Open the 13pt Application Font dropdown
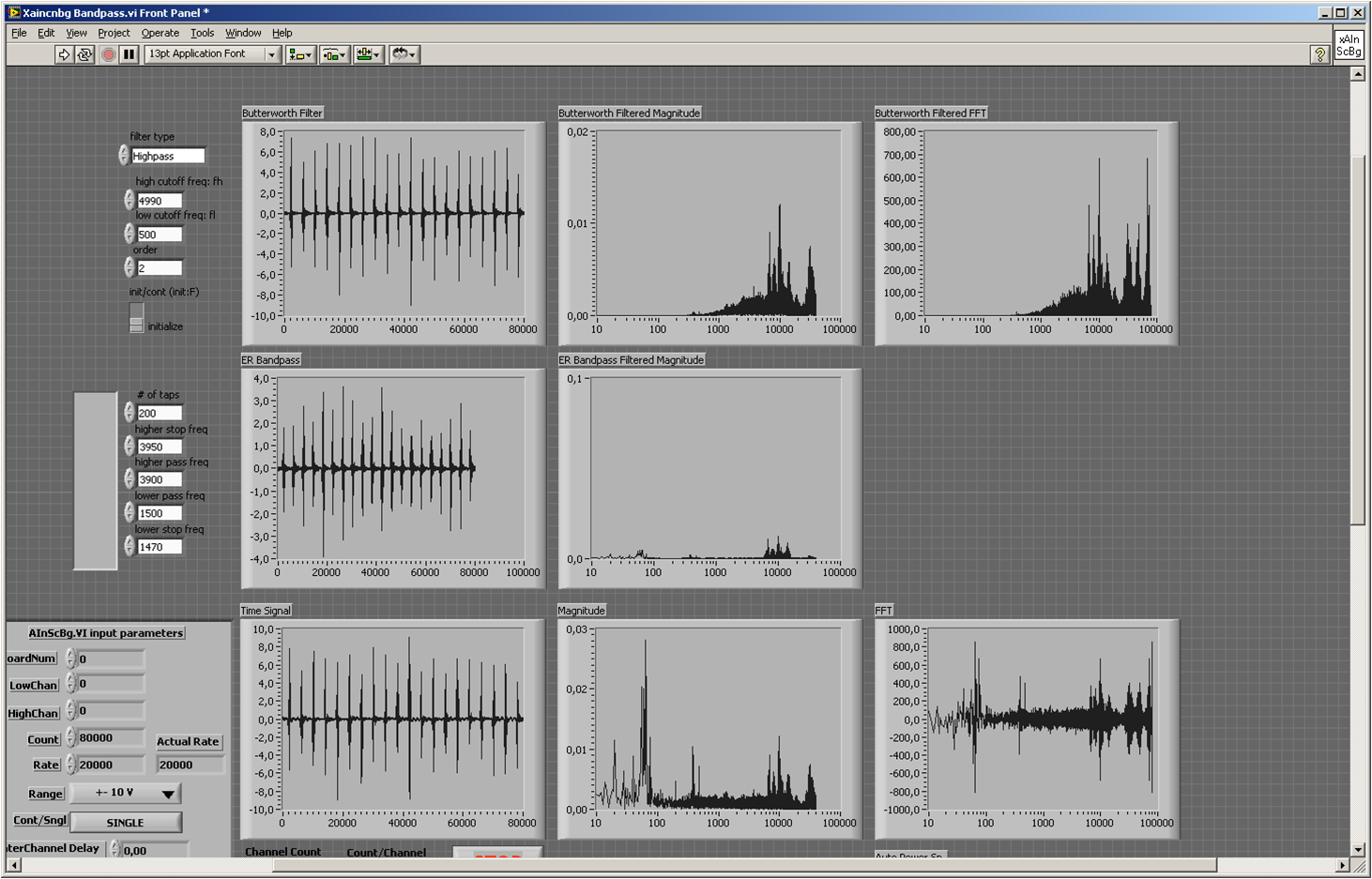Viewport: 1372px width, 879px height. 212,54
